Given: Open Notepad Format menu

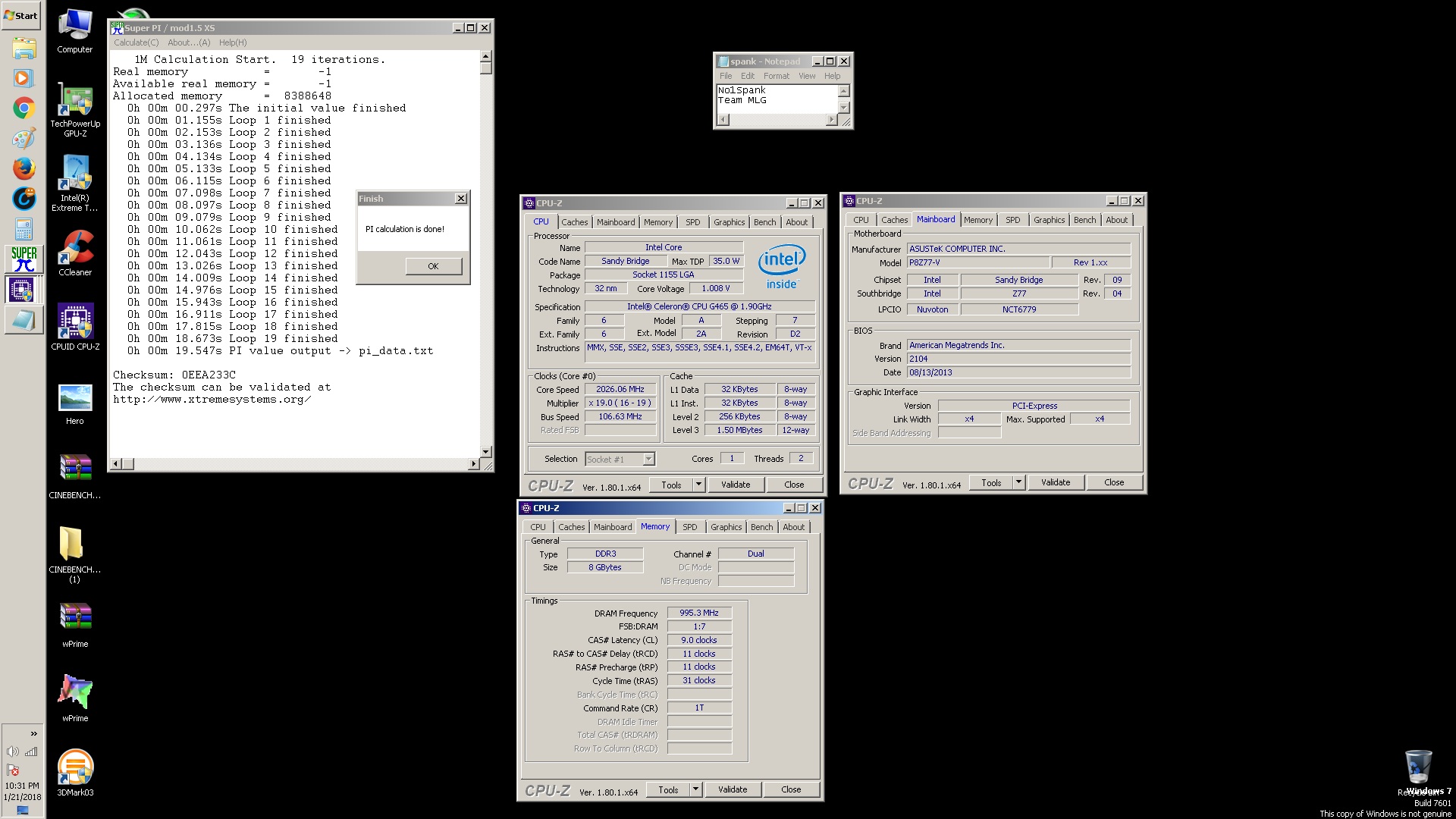Looking at the screenshot, I should (x=777, y=76).
